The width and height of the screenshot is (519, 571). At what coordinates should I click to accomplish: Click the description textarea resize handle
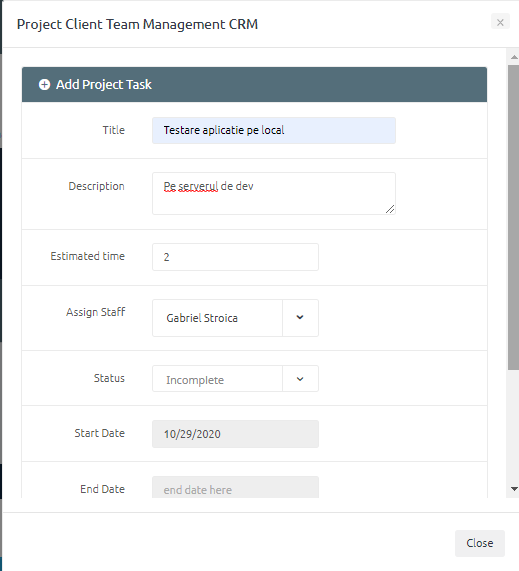(x=390, y=209)
